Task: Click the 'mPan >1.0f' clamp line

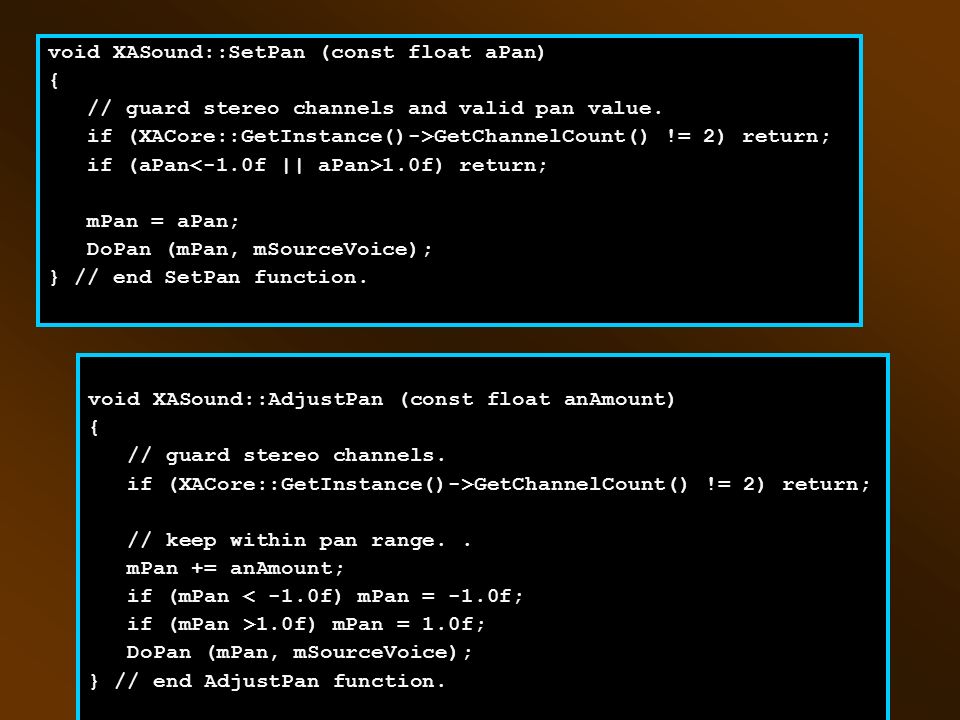Action: click(x=306, y=624)
